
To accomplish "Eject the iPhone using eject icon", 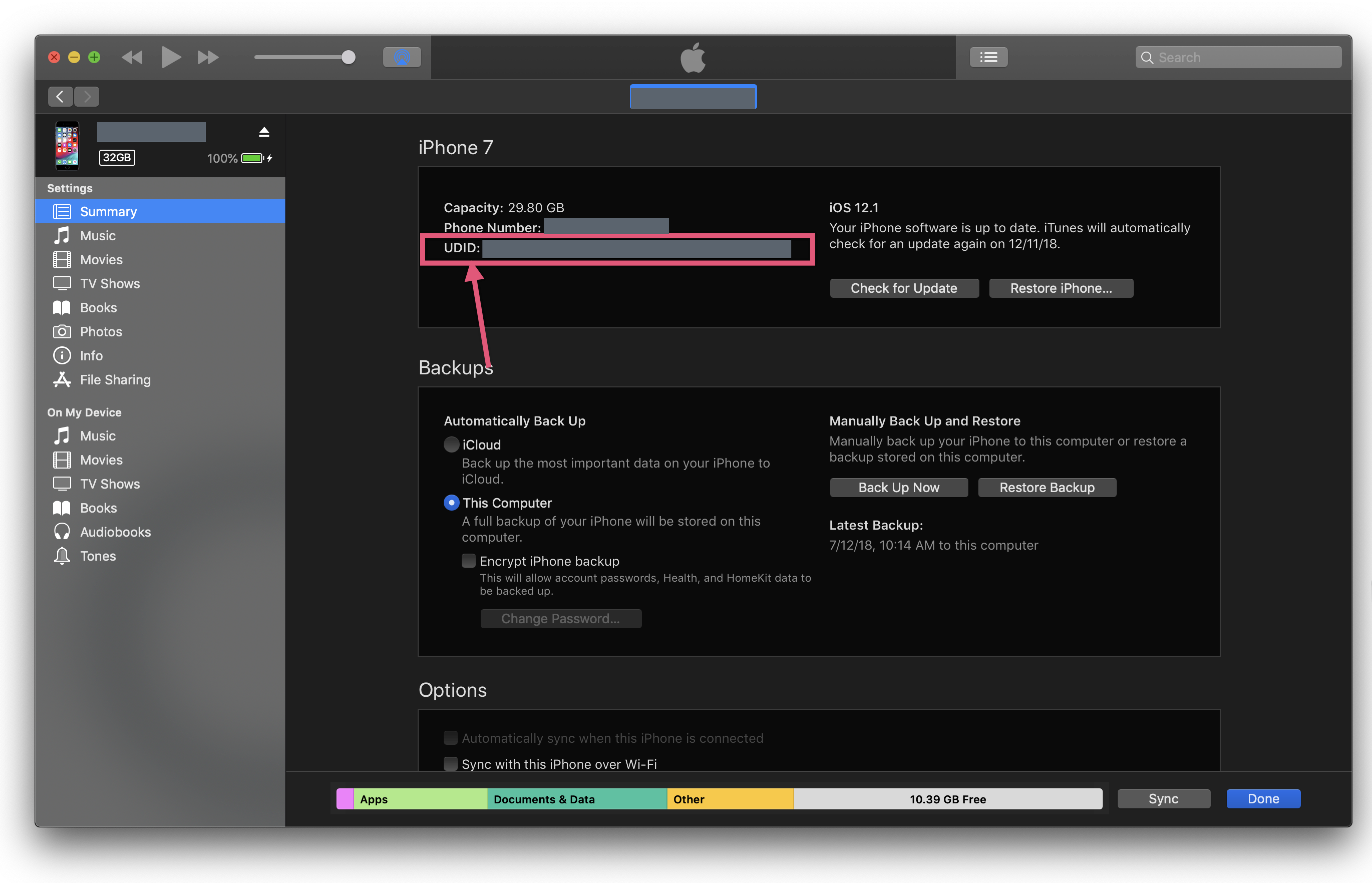I will [264, 132].
